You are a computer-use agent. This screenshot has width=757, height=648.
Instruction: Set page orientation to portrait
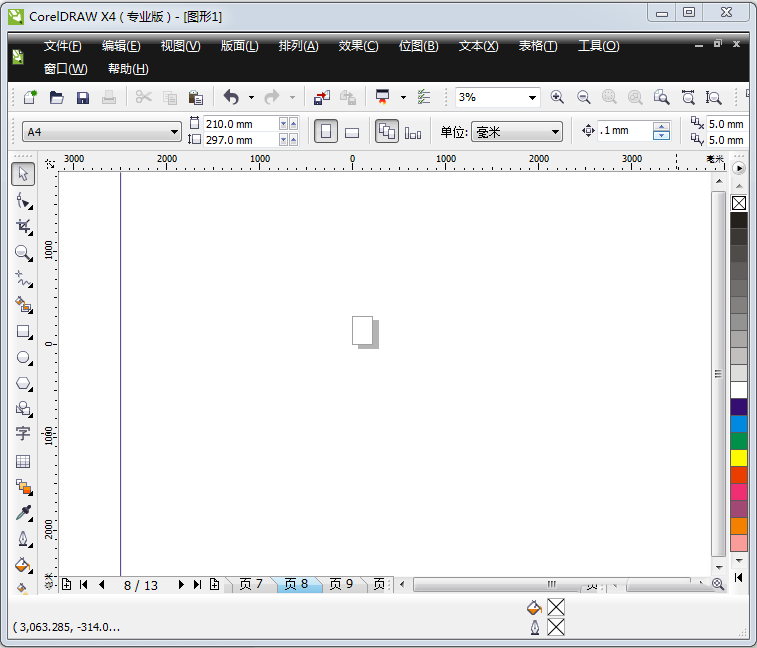(326, 131)
